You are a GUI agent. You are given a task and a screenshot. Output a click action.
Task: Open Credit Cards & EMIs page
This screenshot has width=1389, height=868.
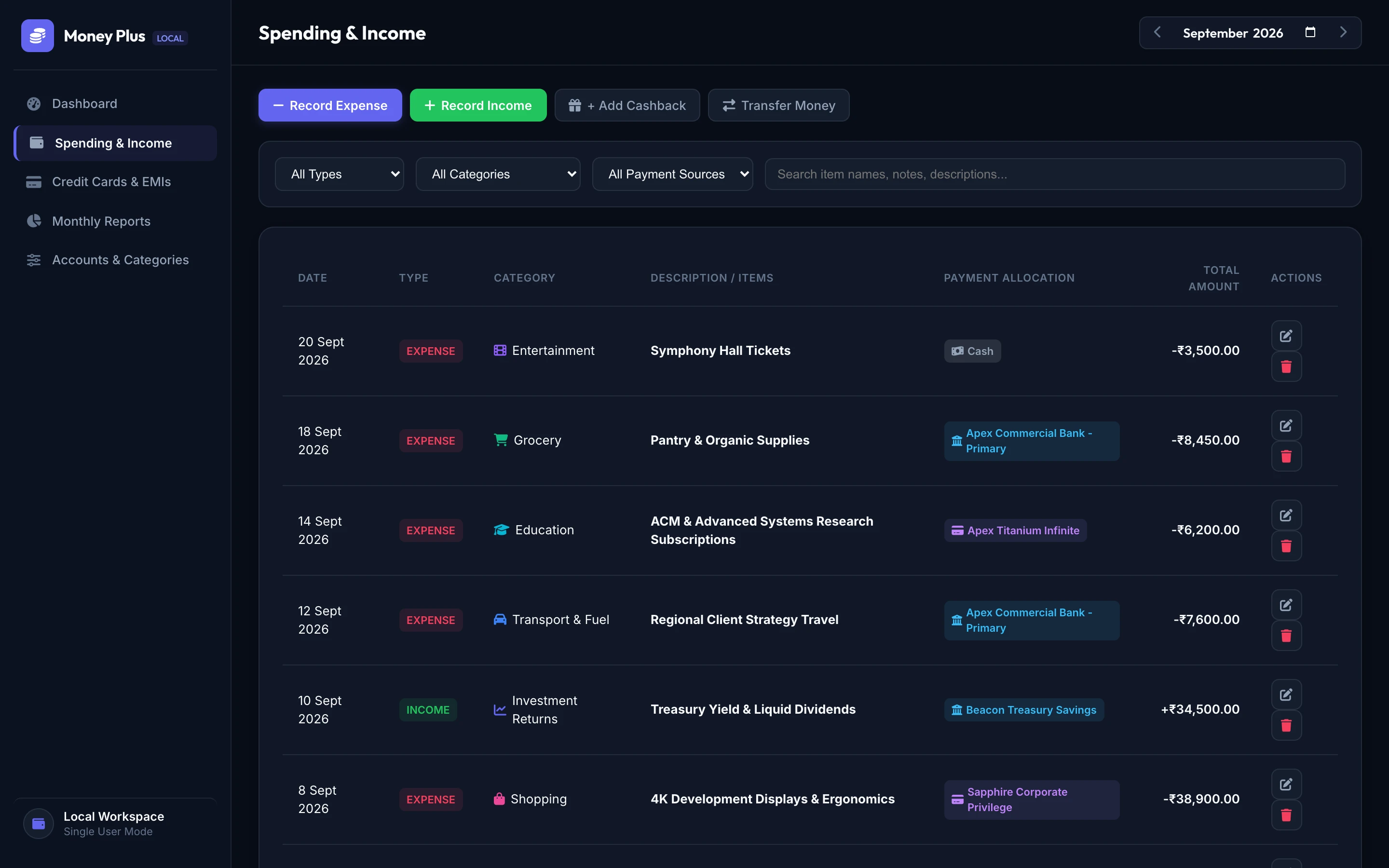point(115,182)
